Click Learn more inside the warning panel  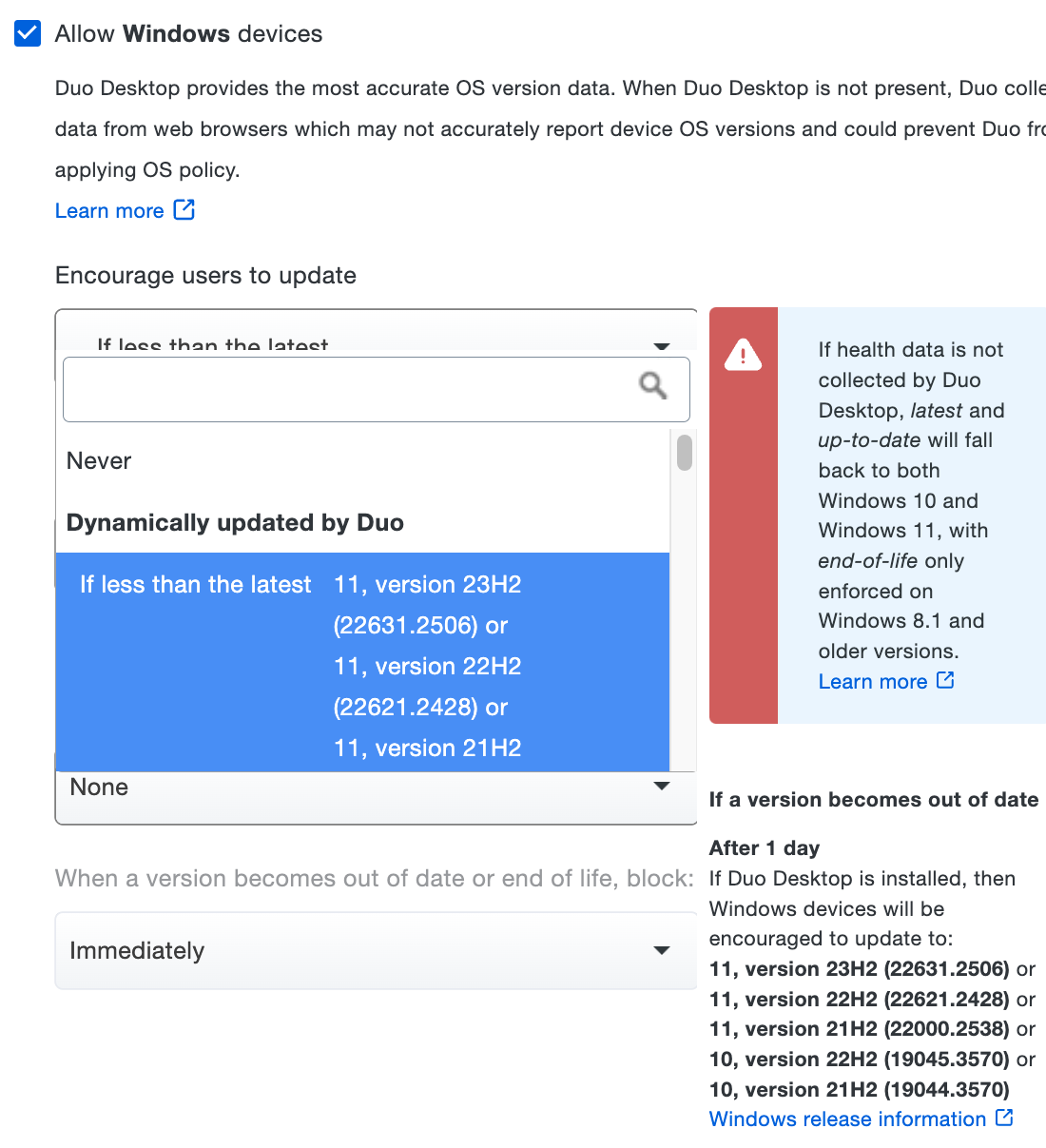[873, 680]
